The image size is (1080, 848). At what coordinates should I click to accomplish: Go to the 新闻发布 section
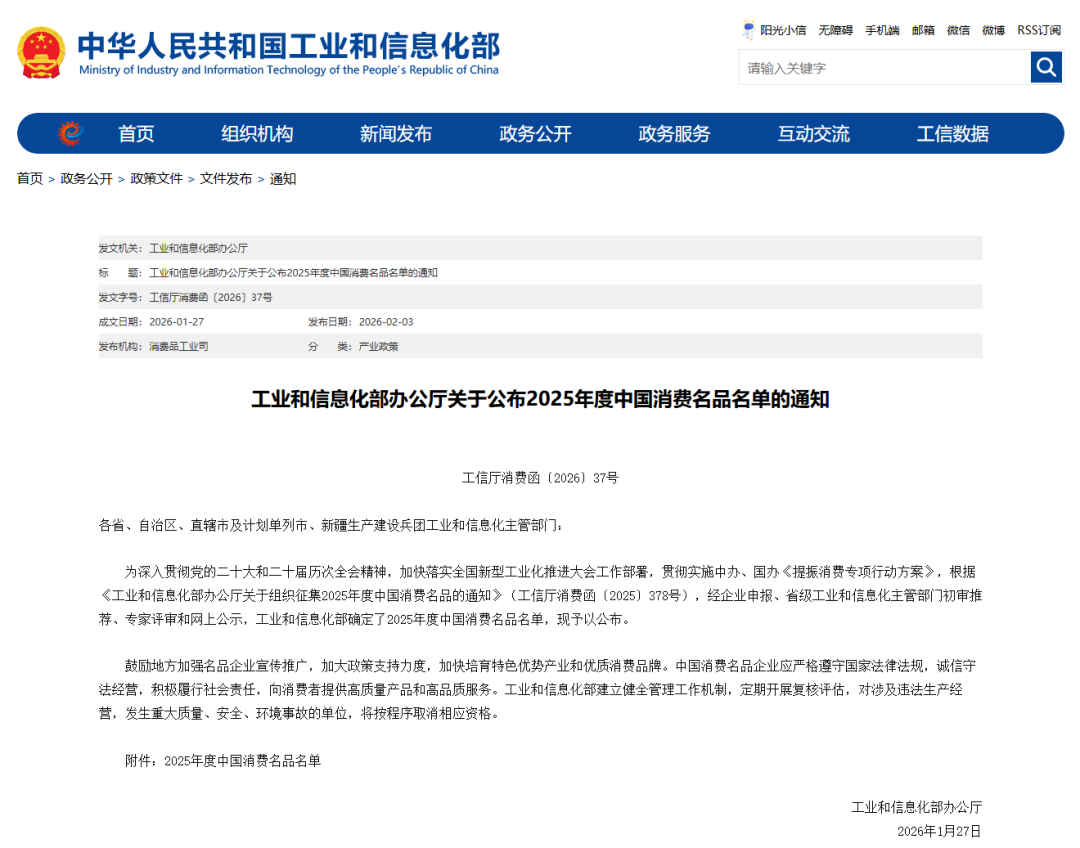coord(396,134)
